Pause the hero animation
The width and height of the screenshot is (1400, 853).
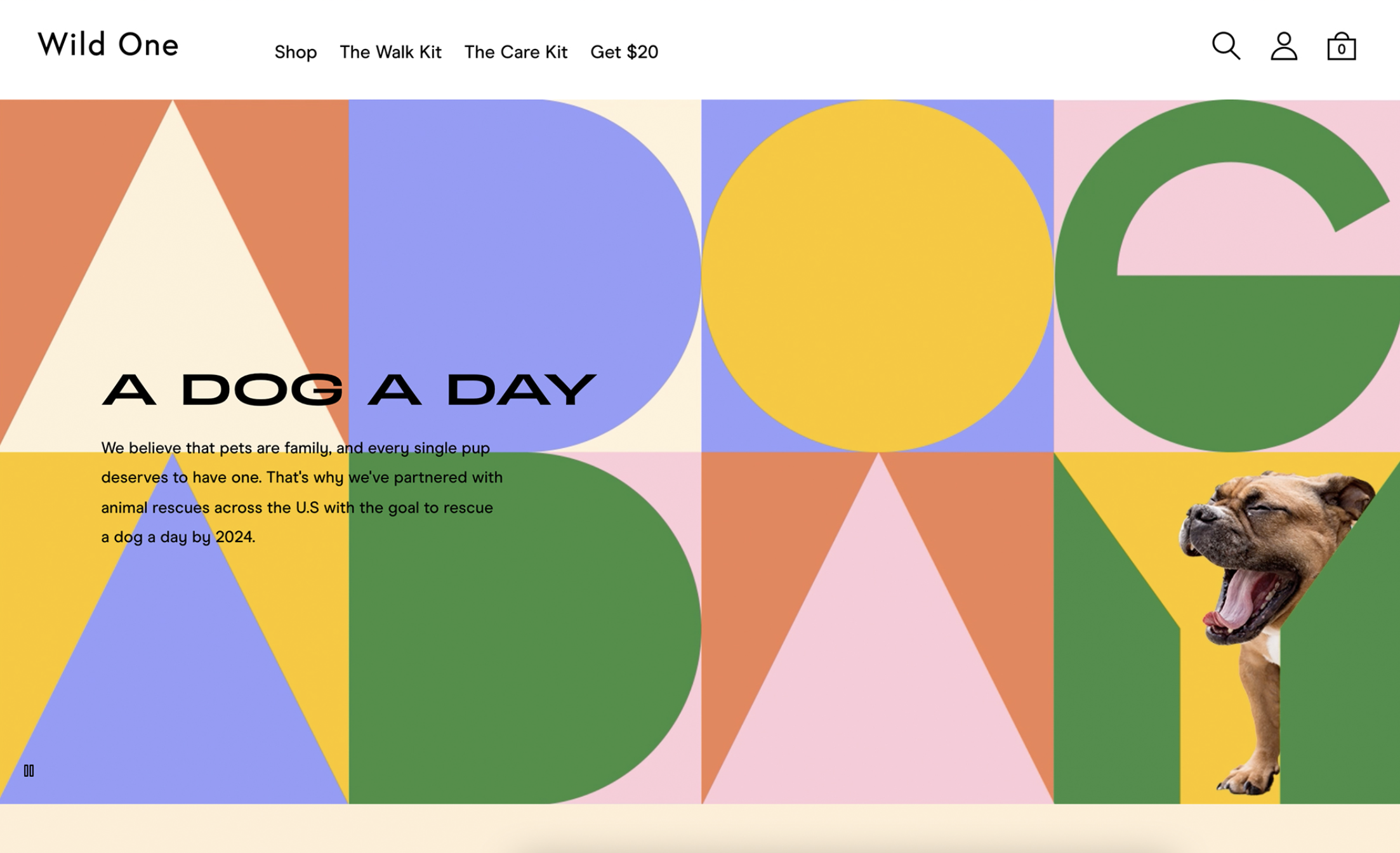tap(29, 770)
